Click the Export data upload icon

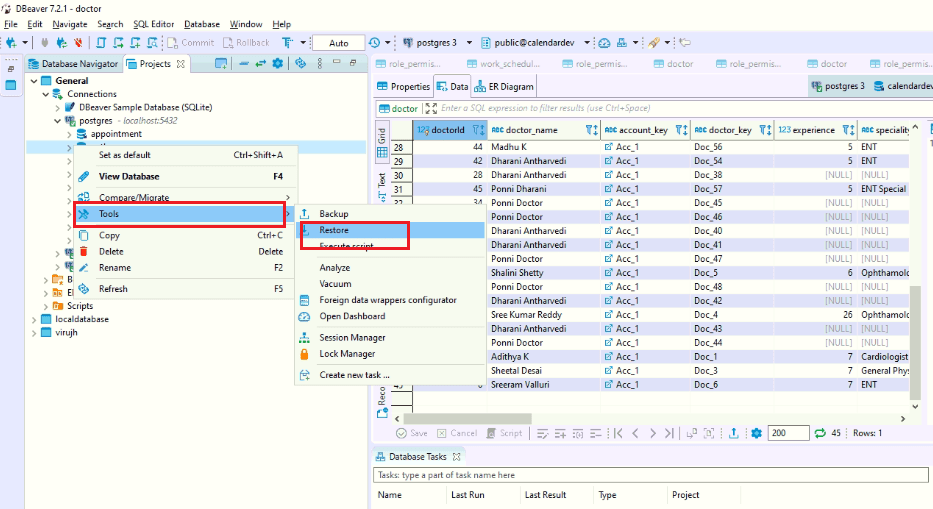734,433
